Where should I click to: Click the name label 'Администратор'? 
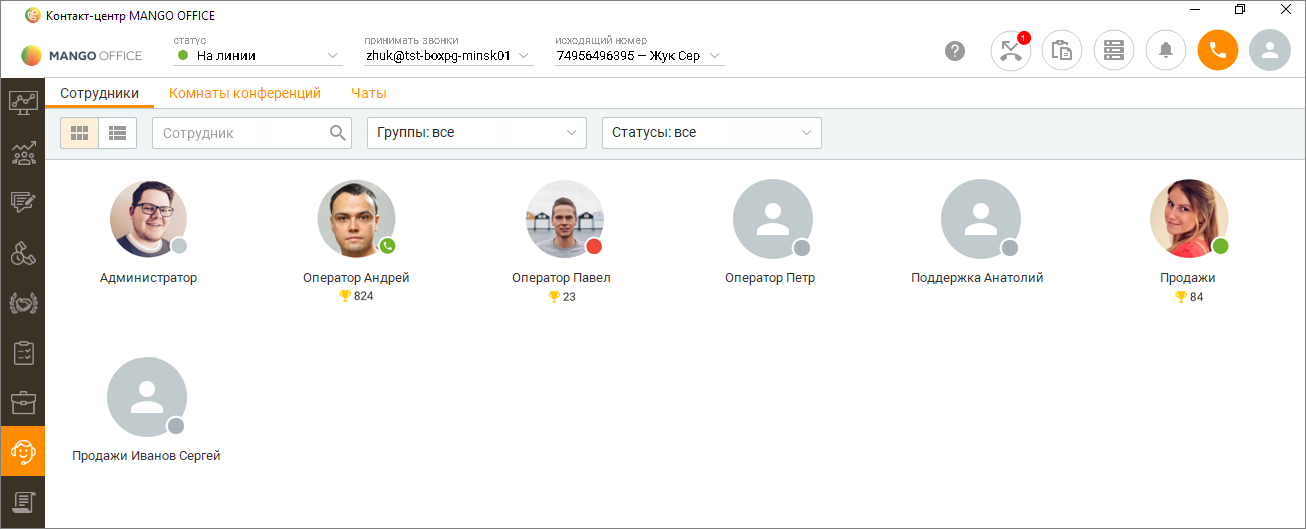click(148, 278)
